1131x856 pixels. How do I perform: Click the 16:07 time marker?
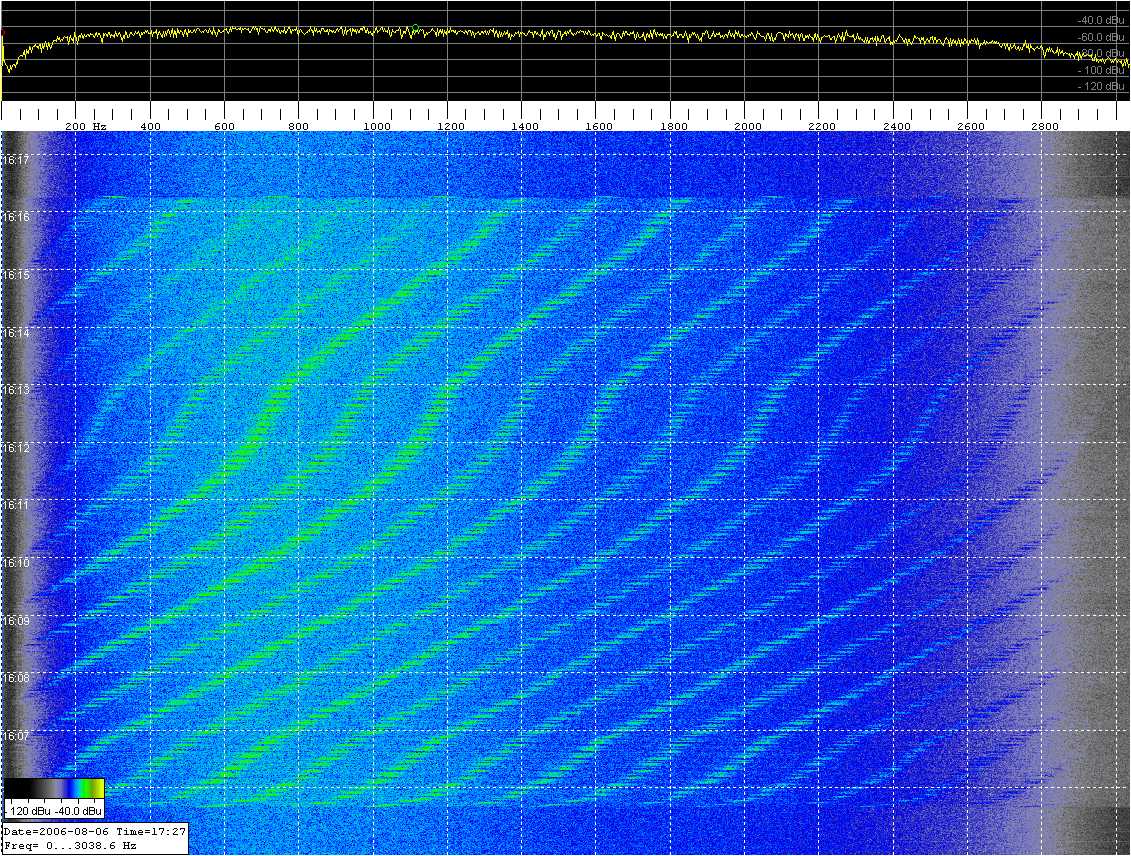tap(15, 736)
